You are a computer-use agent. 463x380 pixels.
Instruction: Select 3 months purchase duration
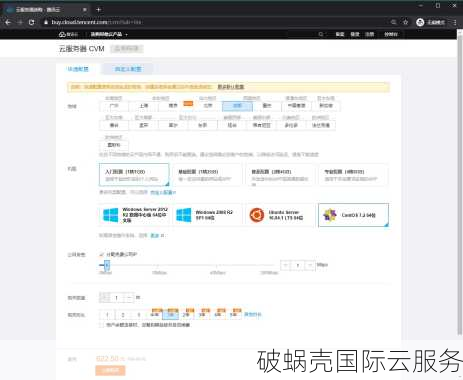139,315
